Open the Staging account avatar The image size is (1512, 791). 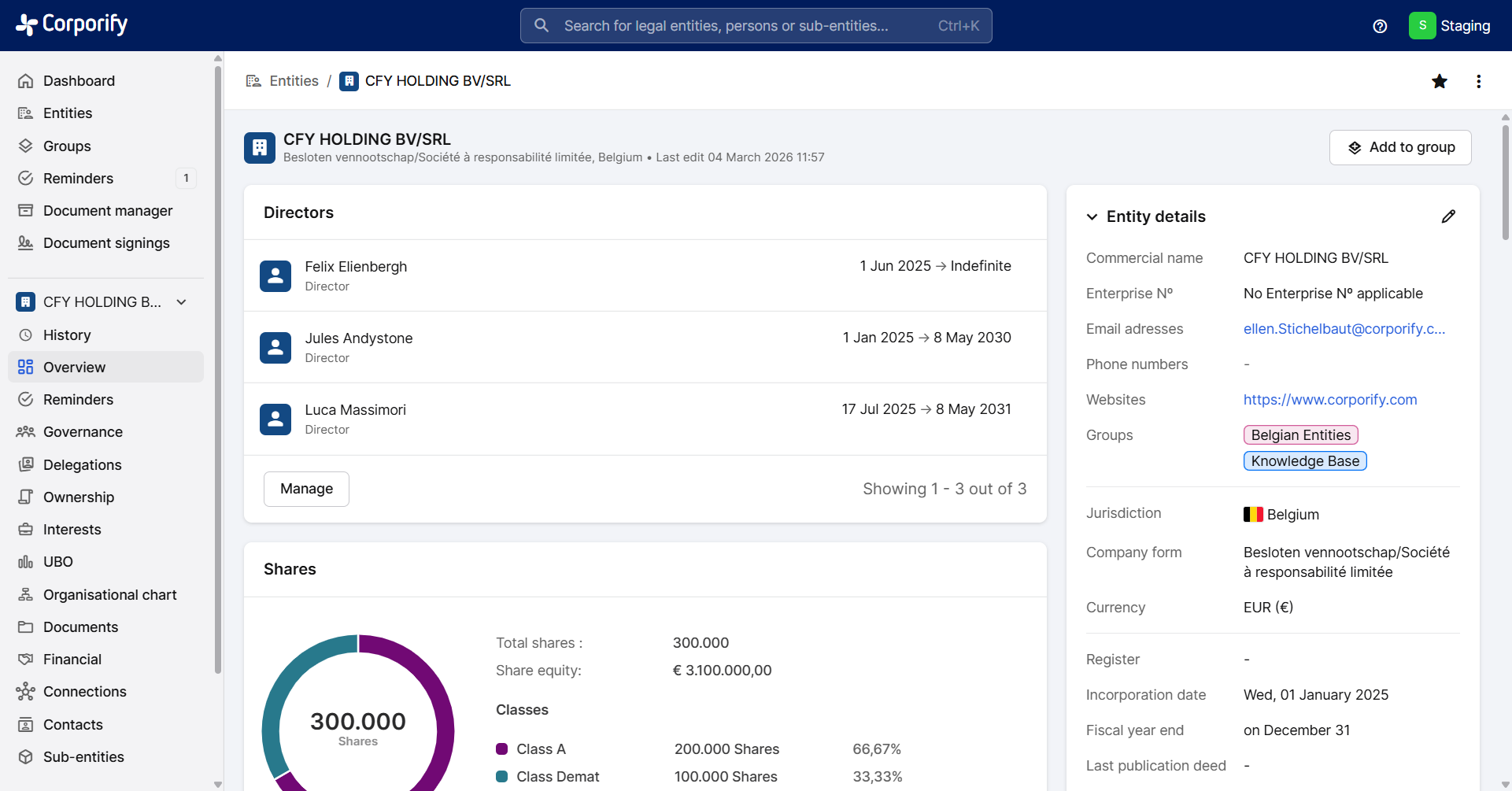point(1421,26)
